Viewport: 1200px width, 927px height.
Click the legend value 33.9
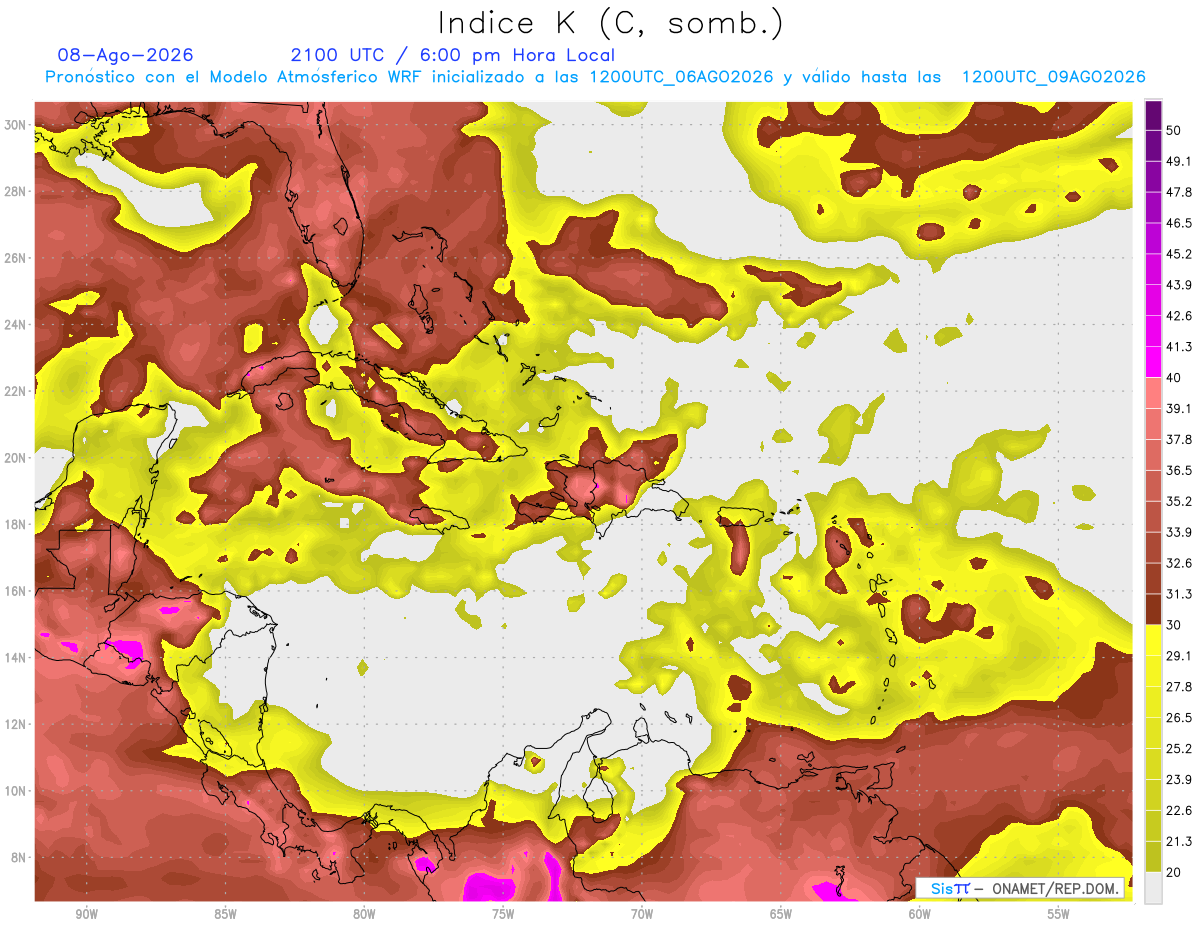click(1179, 532)
